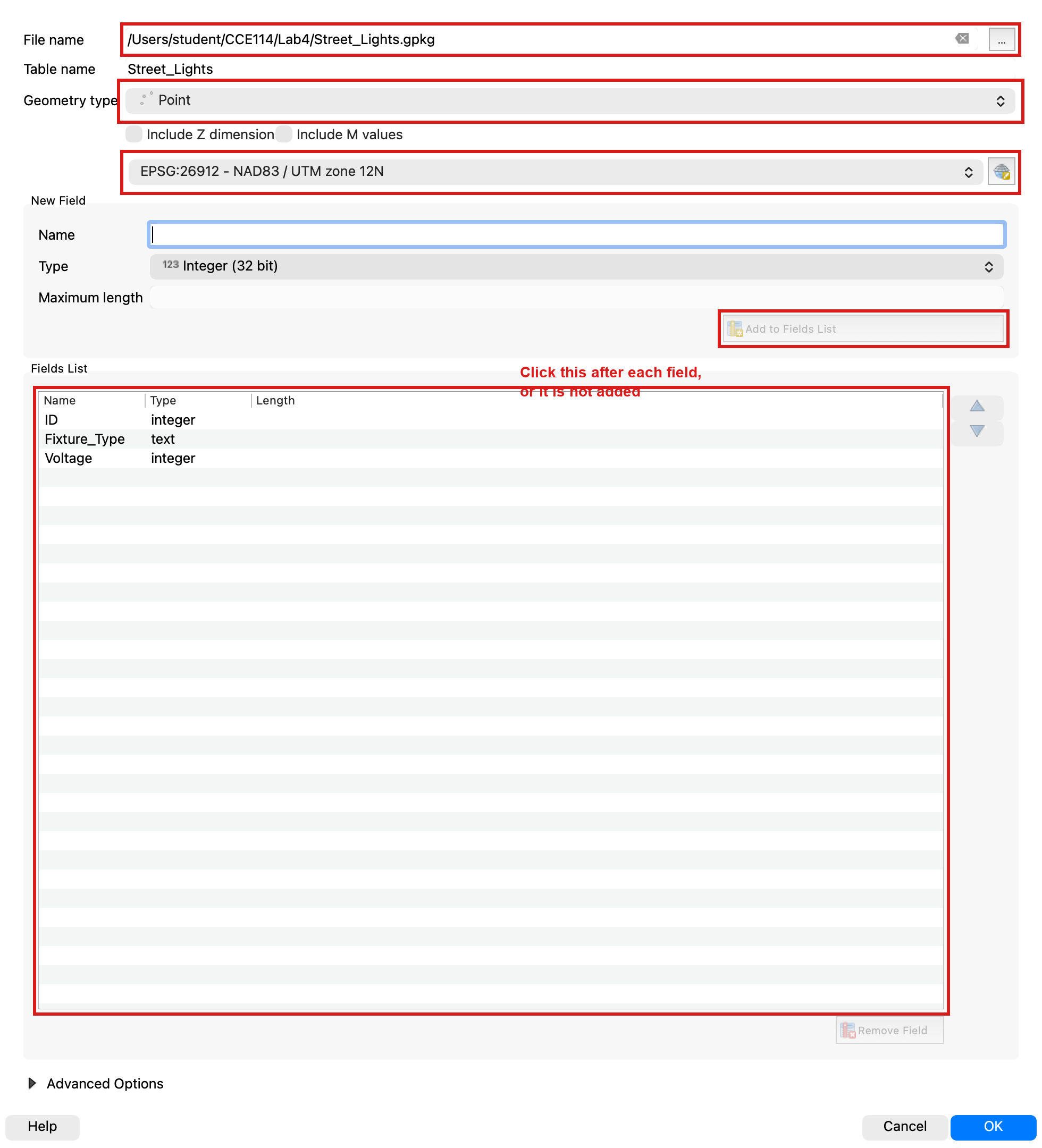Confirm with the OK button
This screenshot has height=1148, width=1042.
tap(993, 1126)
